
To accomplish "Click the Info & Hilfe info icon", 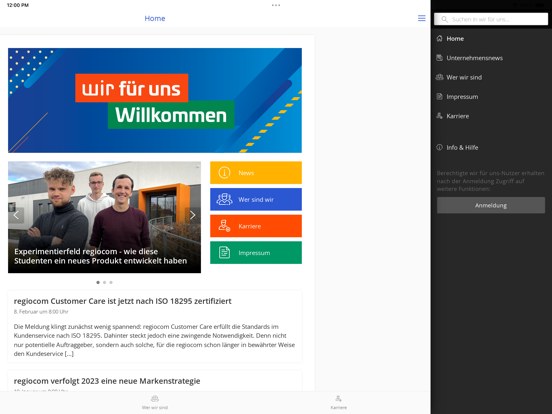I will [439, 148].
